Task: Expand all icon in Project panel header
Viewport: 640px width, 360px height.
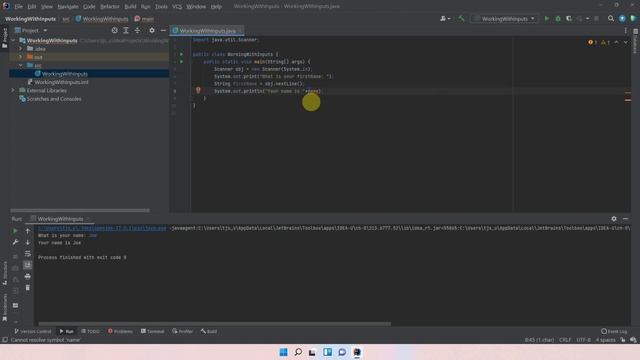Action: click(x=126, y=30)
